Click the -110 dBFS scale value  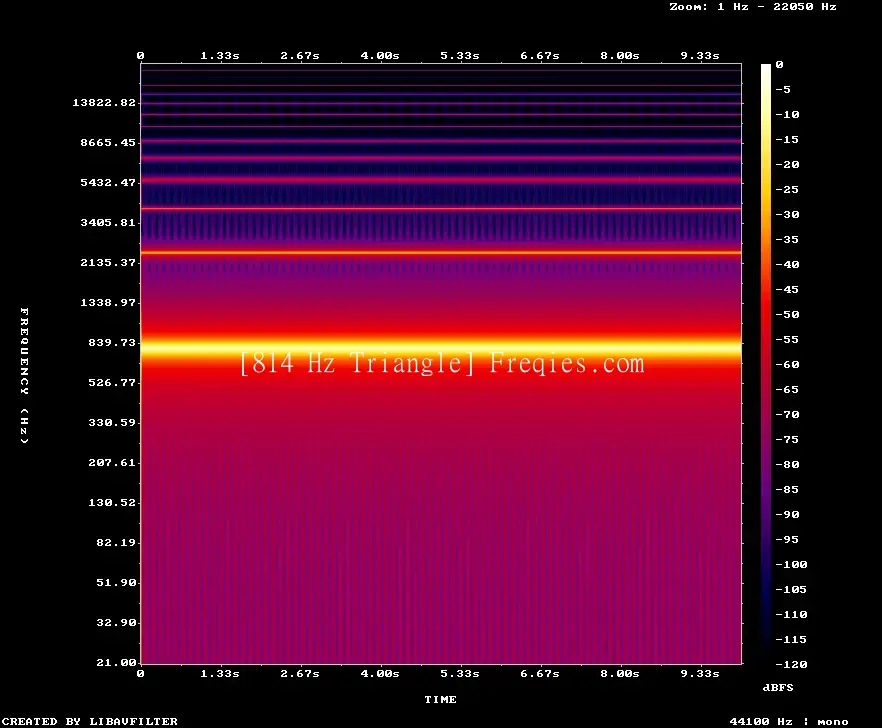tap(791, 614)
